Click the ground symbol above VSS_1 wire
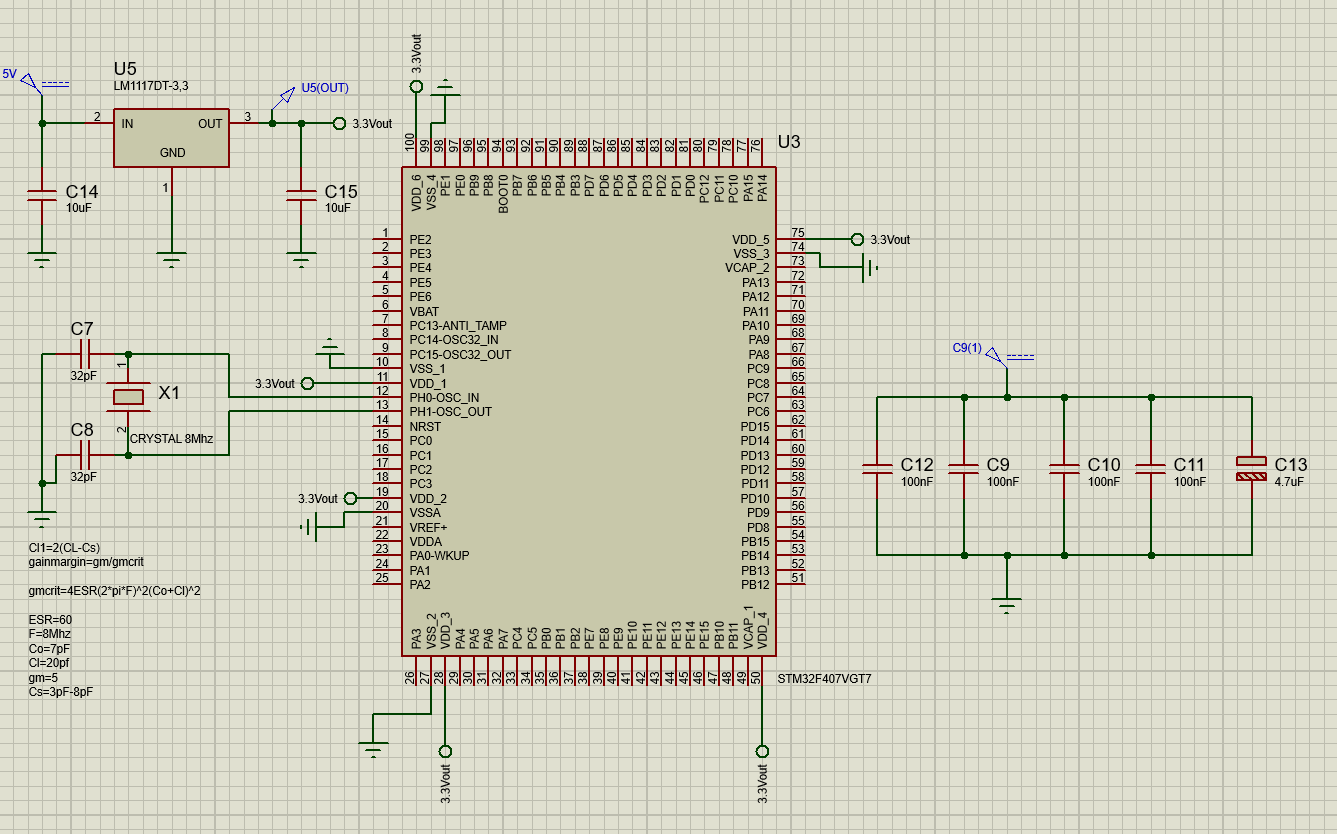Screen dimensions: 1337x834 coord(329,347)
